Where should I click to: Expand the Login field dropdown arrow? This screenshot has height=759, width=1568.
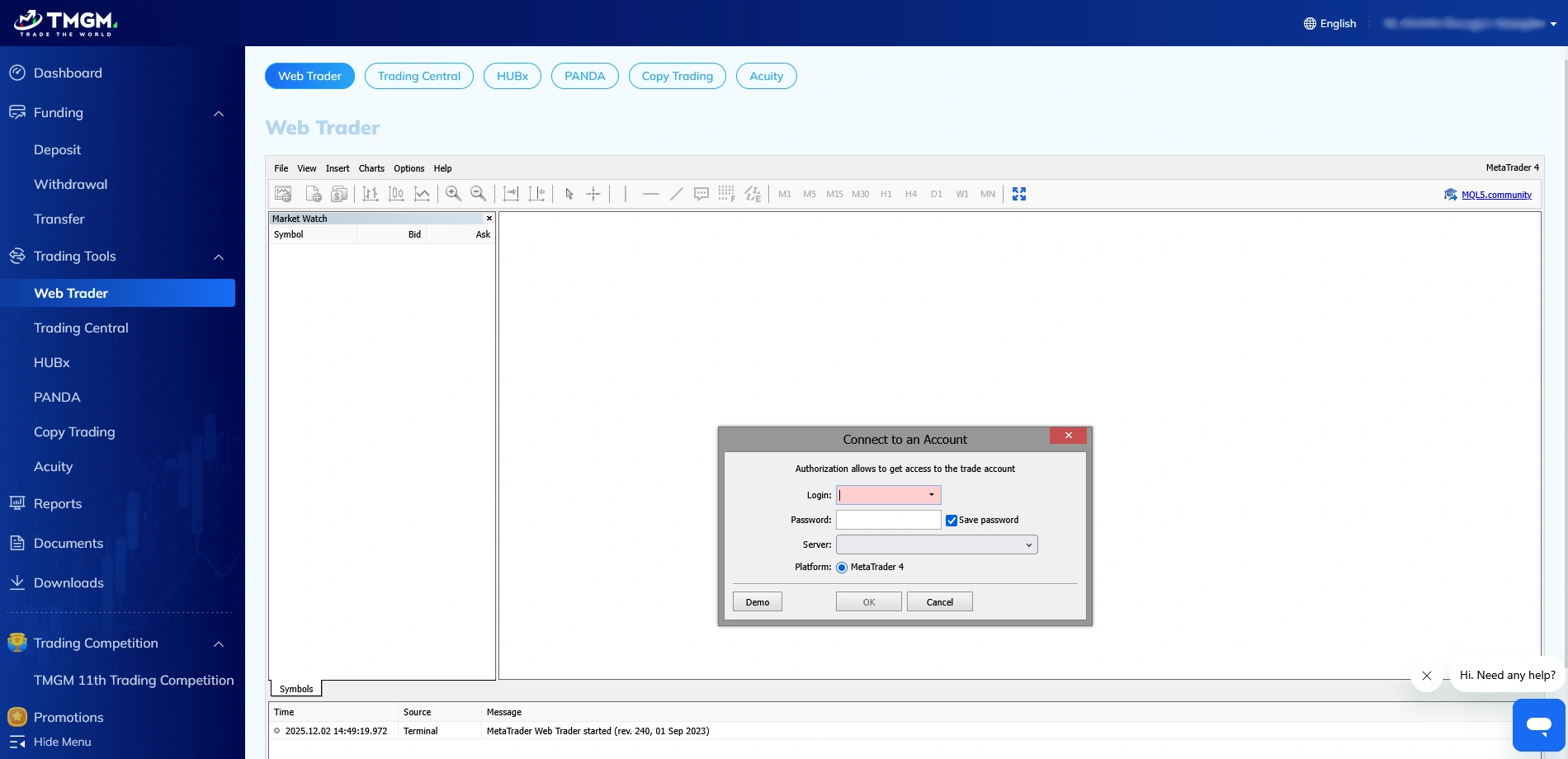(x=931, y=495)
